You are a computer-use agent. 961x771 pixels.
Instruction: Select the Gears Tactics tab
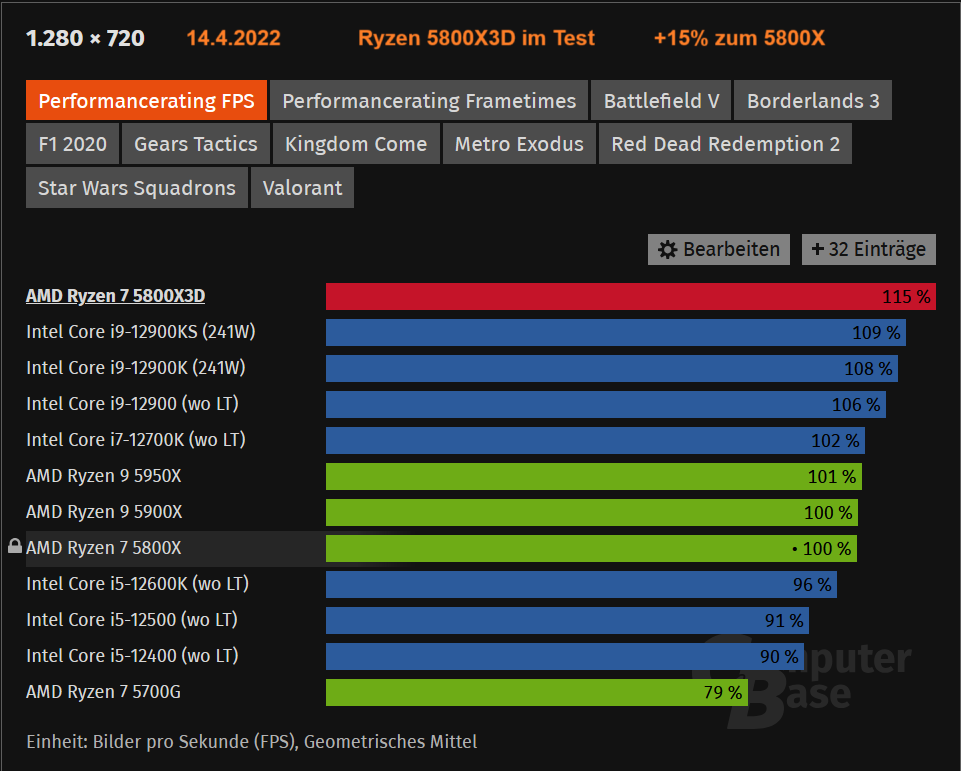(x=196, y=144)
